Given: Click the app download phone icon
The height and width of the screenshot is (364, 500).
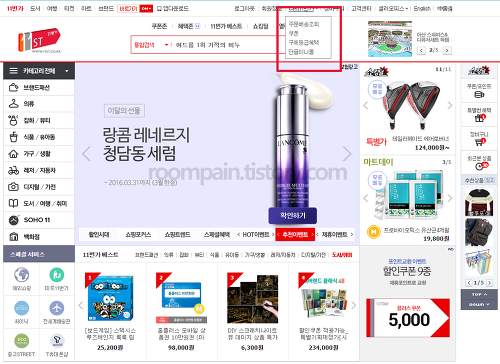Looking at the screenshot, I should [159, 8].
